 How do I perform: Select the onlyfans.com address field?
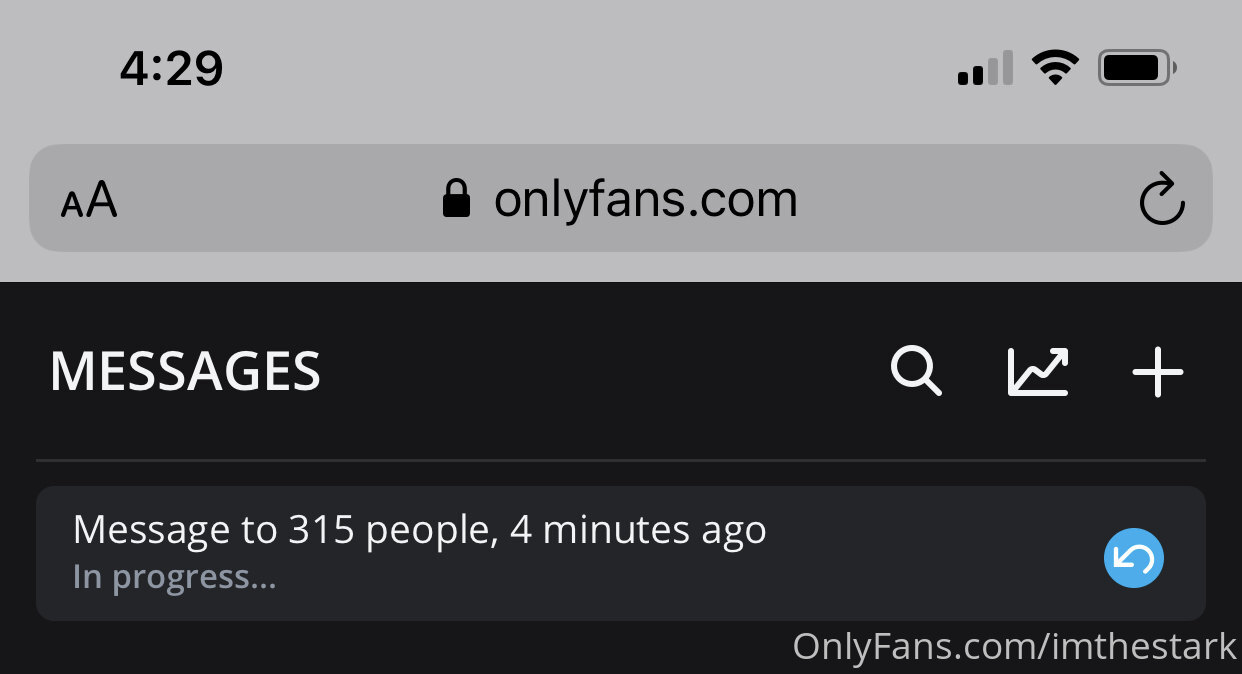pos(620,198)
